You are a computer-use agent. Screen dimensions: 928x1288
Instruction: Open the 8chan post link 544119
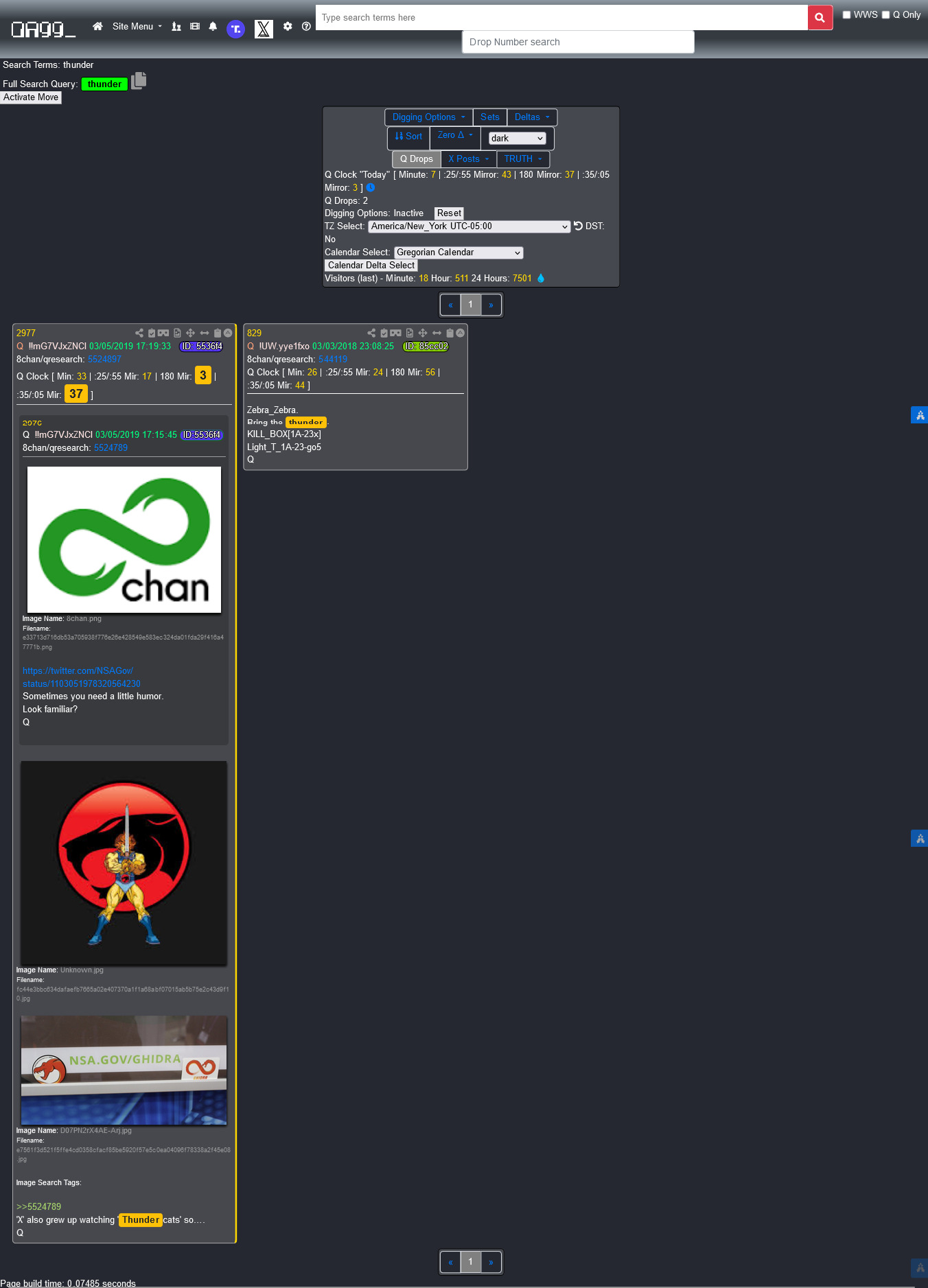point(333,359)
